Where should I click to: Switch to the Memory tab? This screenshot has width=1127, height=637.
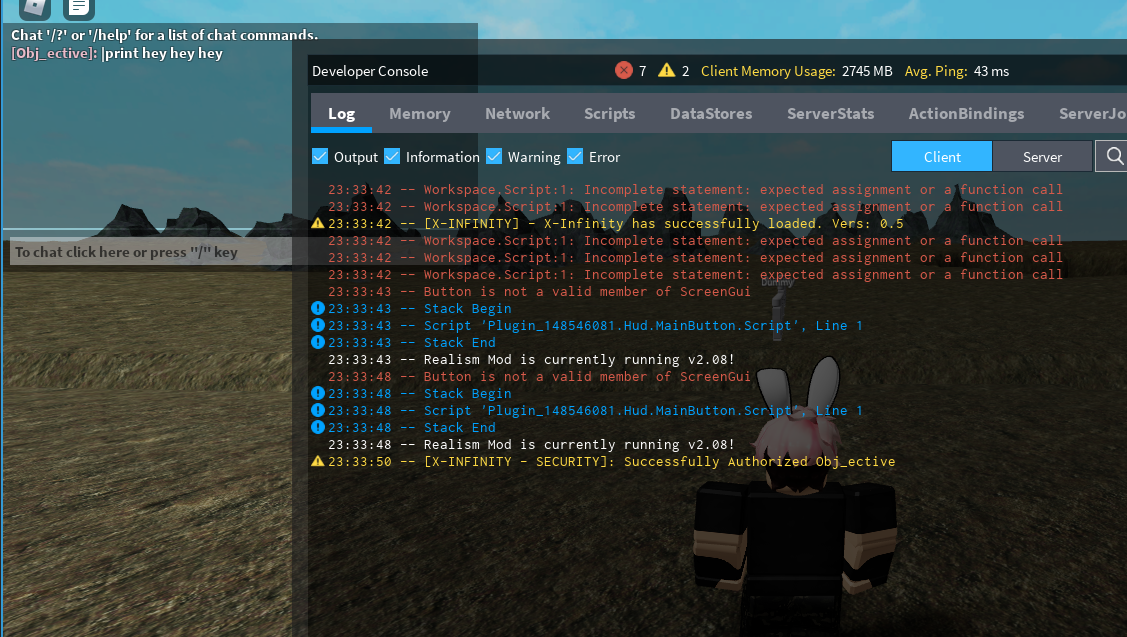point(419,113)
